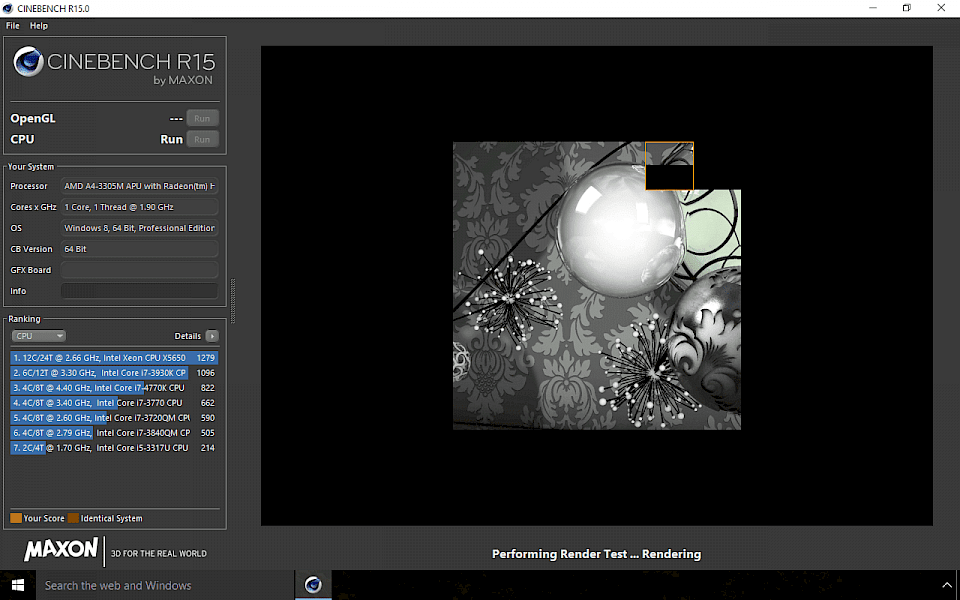Select the Core i7-4770K ranking entry
This screenshot has height=600, width=960.
(x=114, y=387)
